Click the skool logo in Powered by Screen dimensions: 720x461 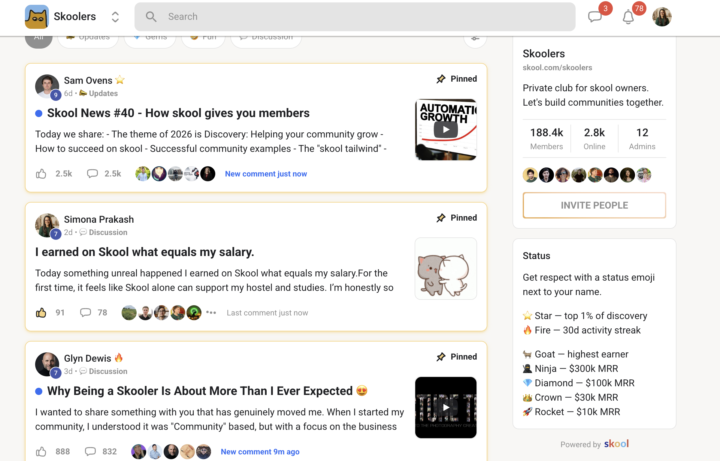coord(616,444)
